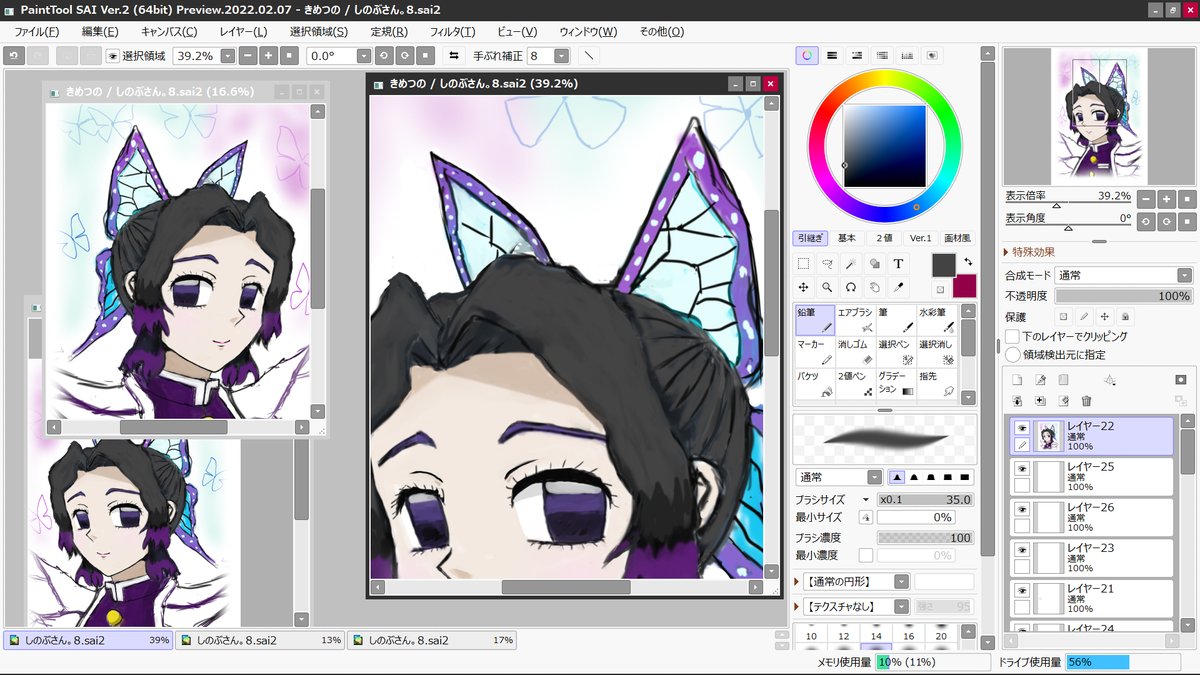
Task: Delete the layer with trash icon
Action: (1086, 400)
